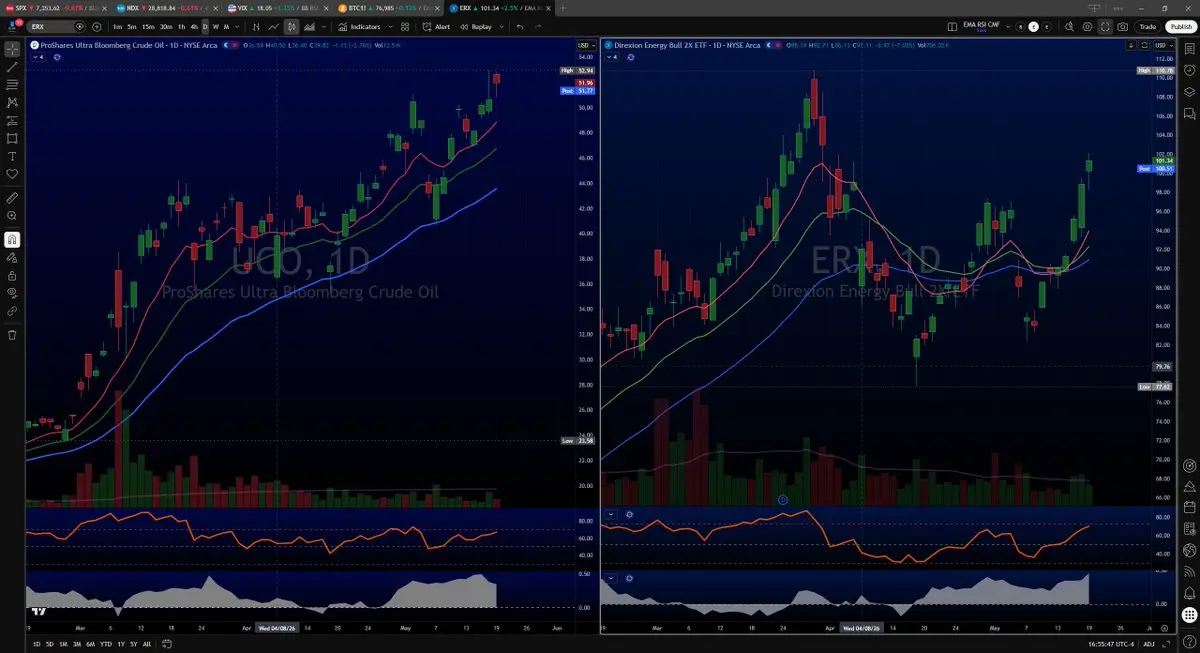Open the VIX browser tab
Viewport: 1200px width, 653px height.
tap(278, 7)
